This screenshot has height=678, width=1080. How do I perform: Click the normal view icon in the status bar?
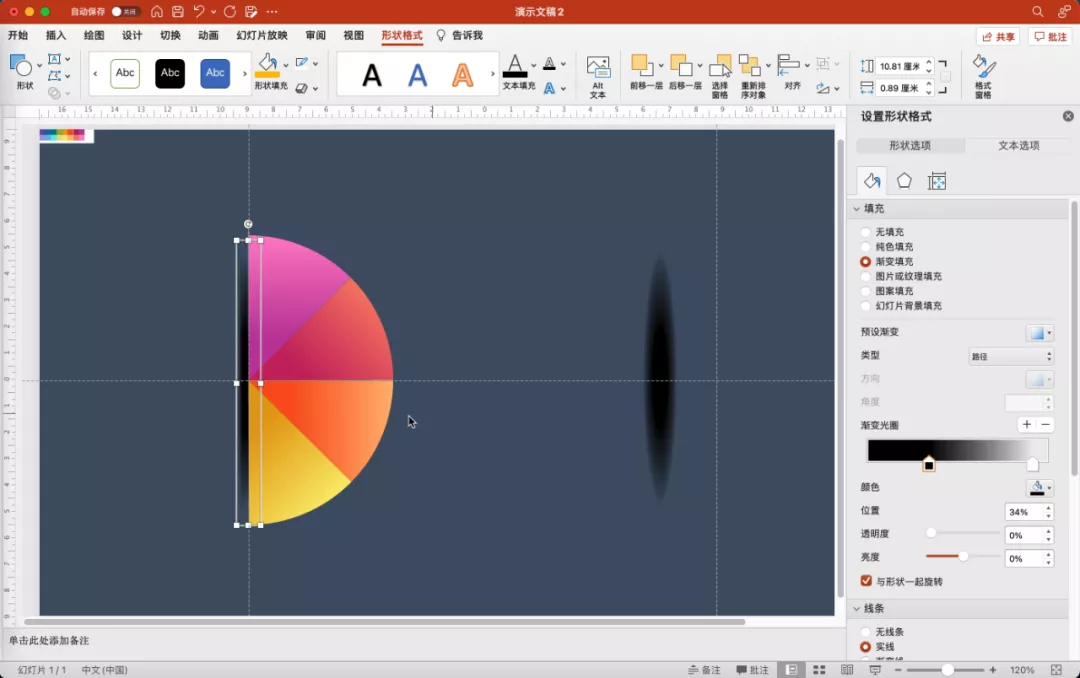pyautogui.click(x=791, y=670)
